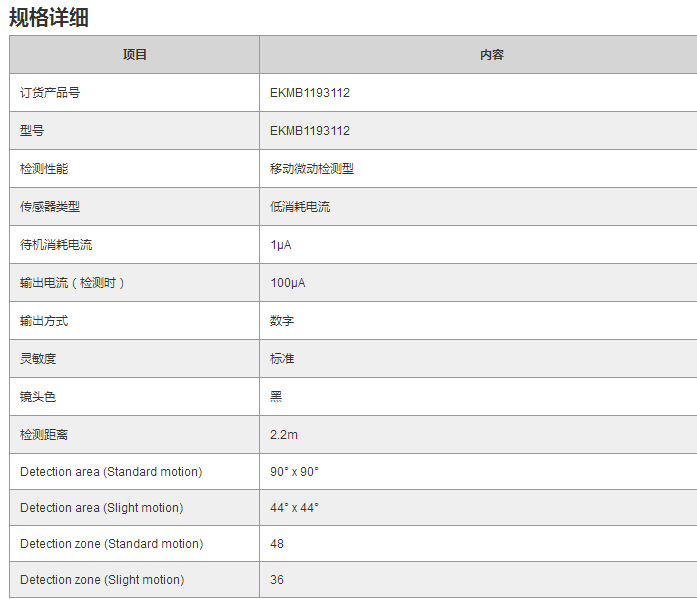
Task: Click the 输出方式 value 数字
Action: [x=282, y=321]
